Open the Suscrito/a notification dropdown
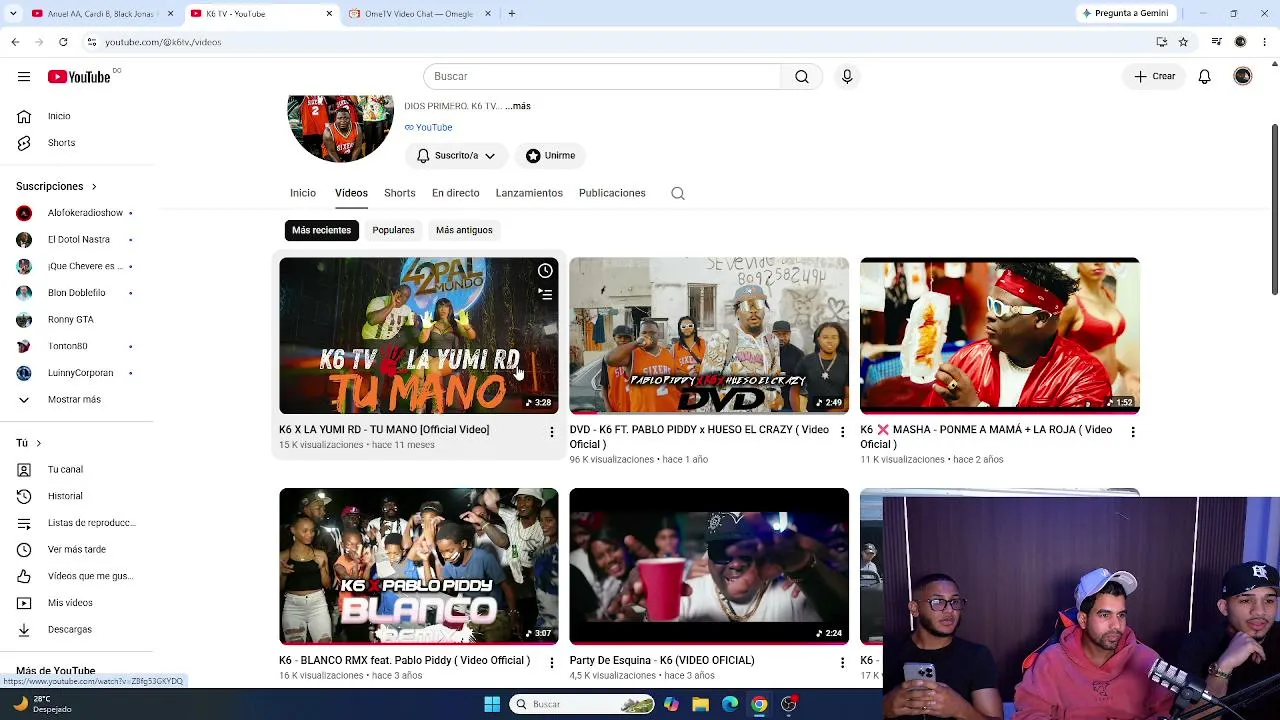 point(456,156)
